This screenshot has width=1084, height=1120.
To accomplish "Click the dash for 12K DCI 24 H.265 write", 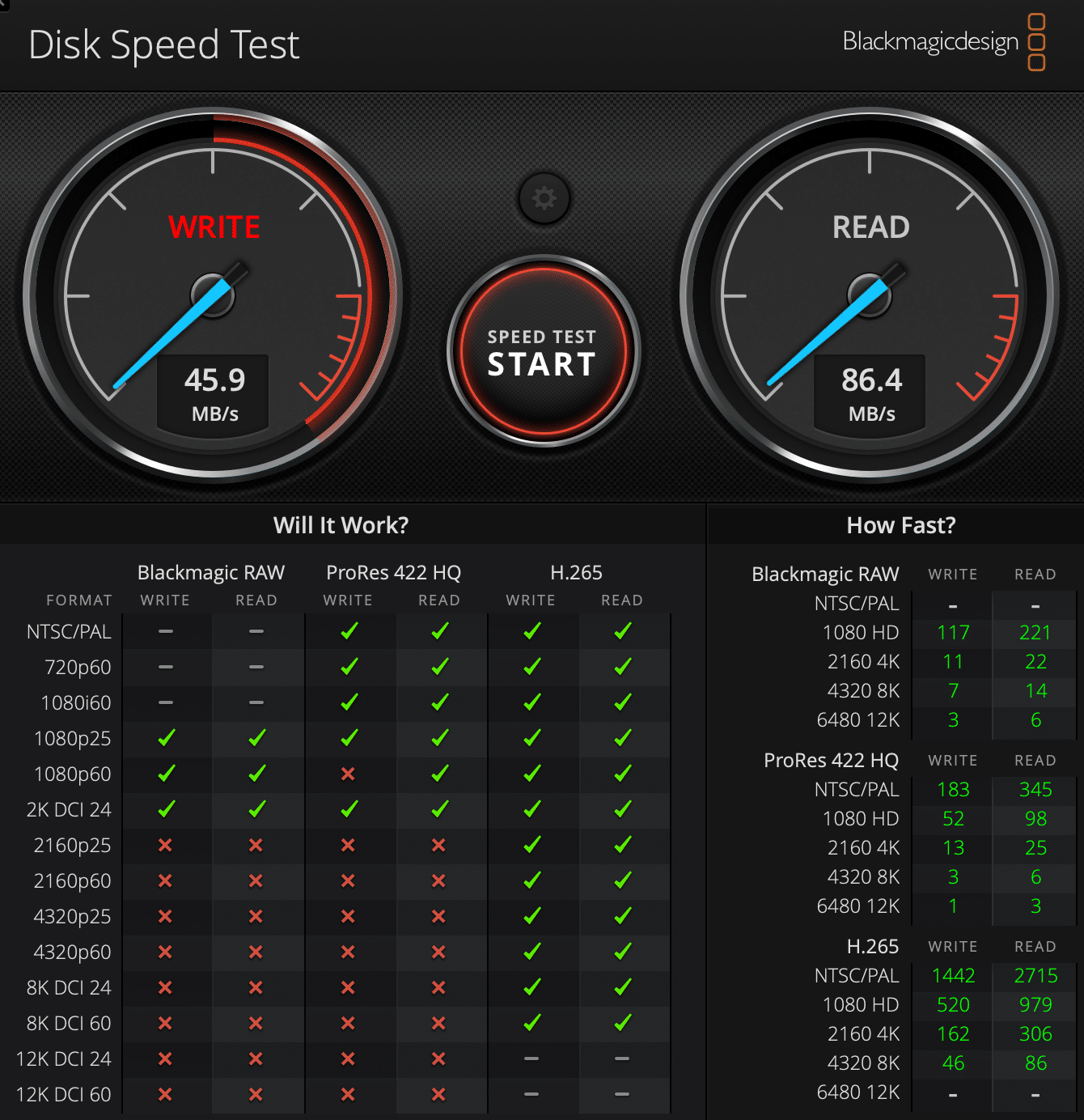I will 531,1058.
